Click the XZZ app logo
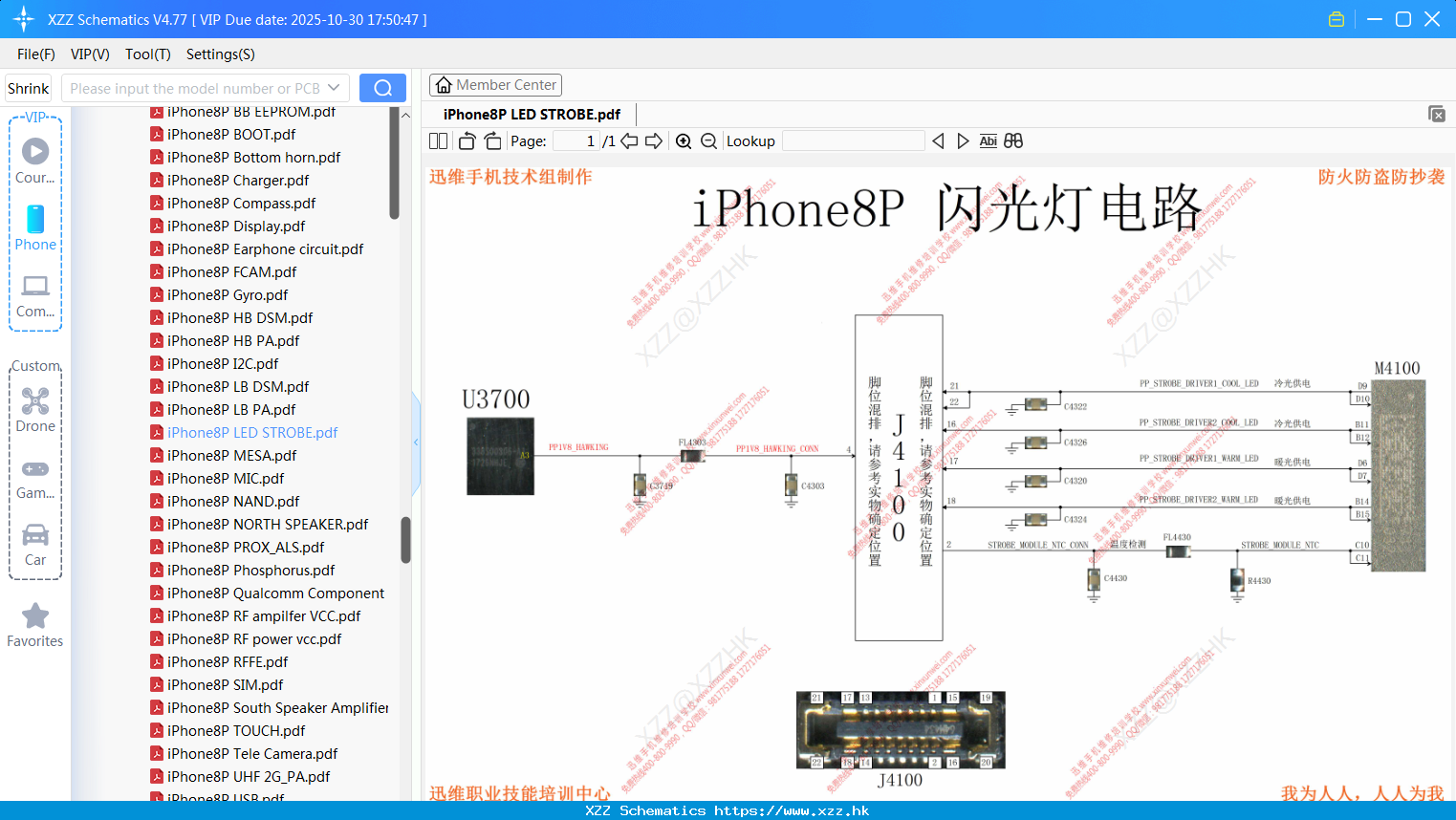Screen dimensions: 1456x820 point(23,19)
